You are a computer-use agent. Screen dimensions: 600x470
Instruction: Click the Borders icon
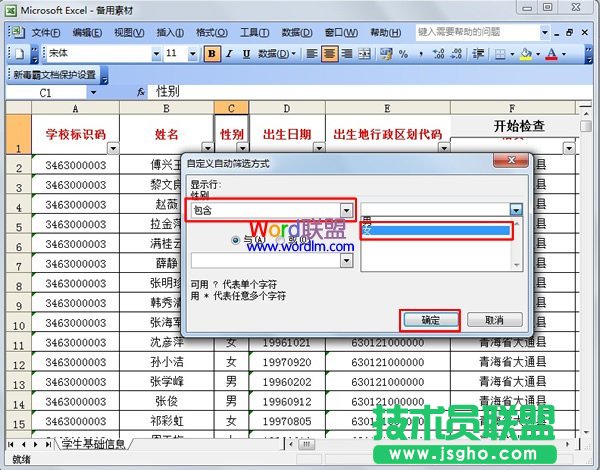click(x=500, y=54)
